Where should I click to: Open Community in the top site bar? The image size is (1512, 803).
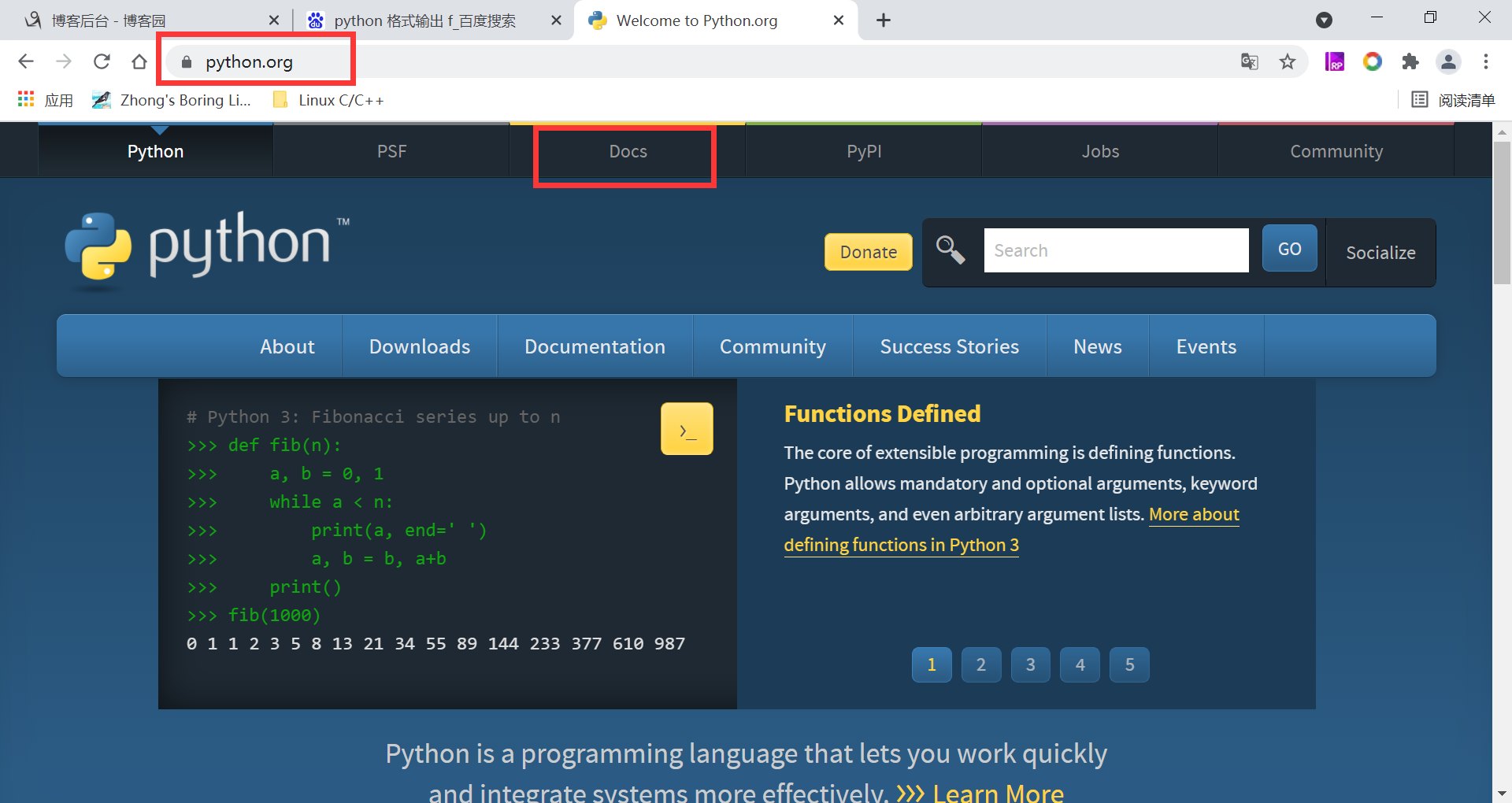tap(1336, 151)
